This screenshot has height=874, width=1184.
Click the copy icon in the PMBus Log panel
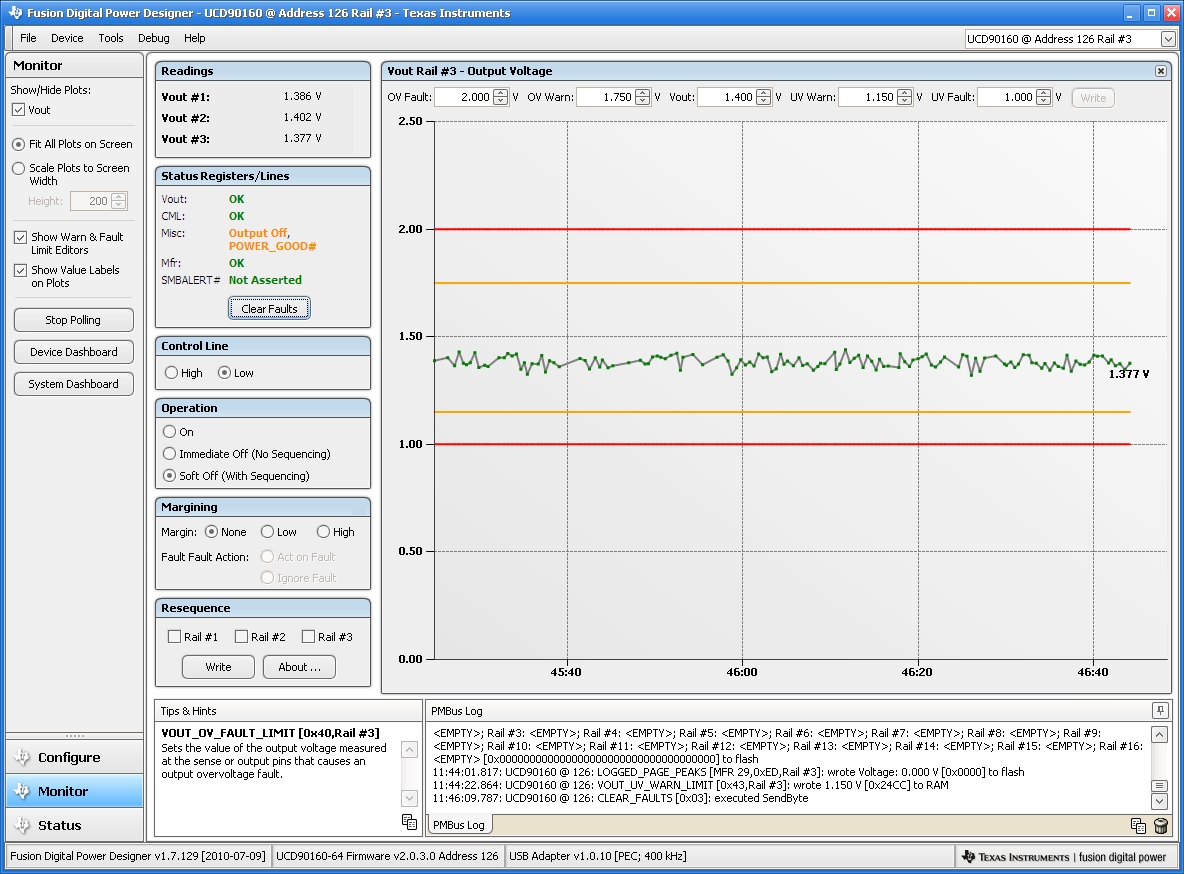(x=1138, y=826)
